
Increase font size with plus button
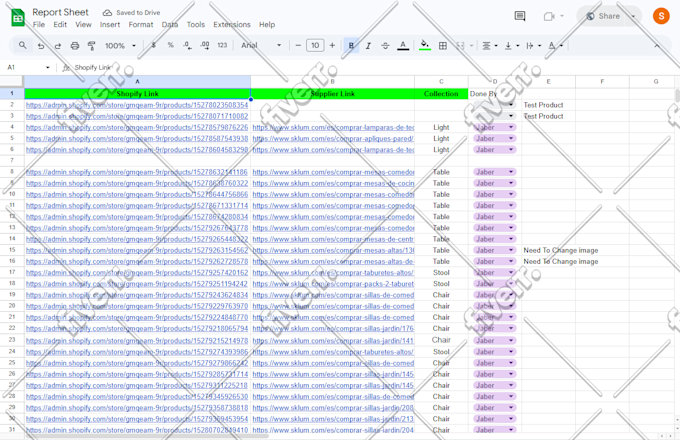pos(332,45)
